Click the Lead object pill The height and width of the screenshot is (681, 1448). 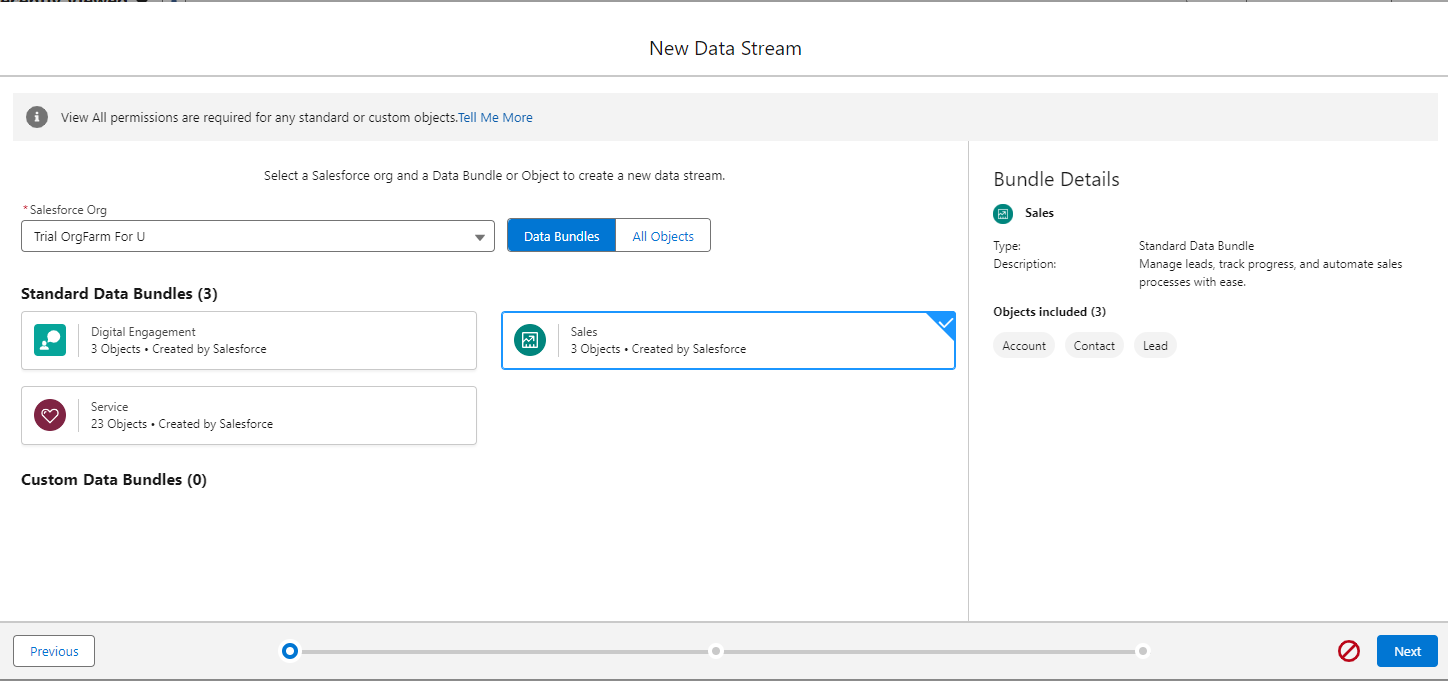(1155, 346)
